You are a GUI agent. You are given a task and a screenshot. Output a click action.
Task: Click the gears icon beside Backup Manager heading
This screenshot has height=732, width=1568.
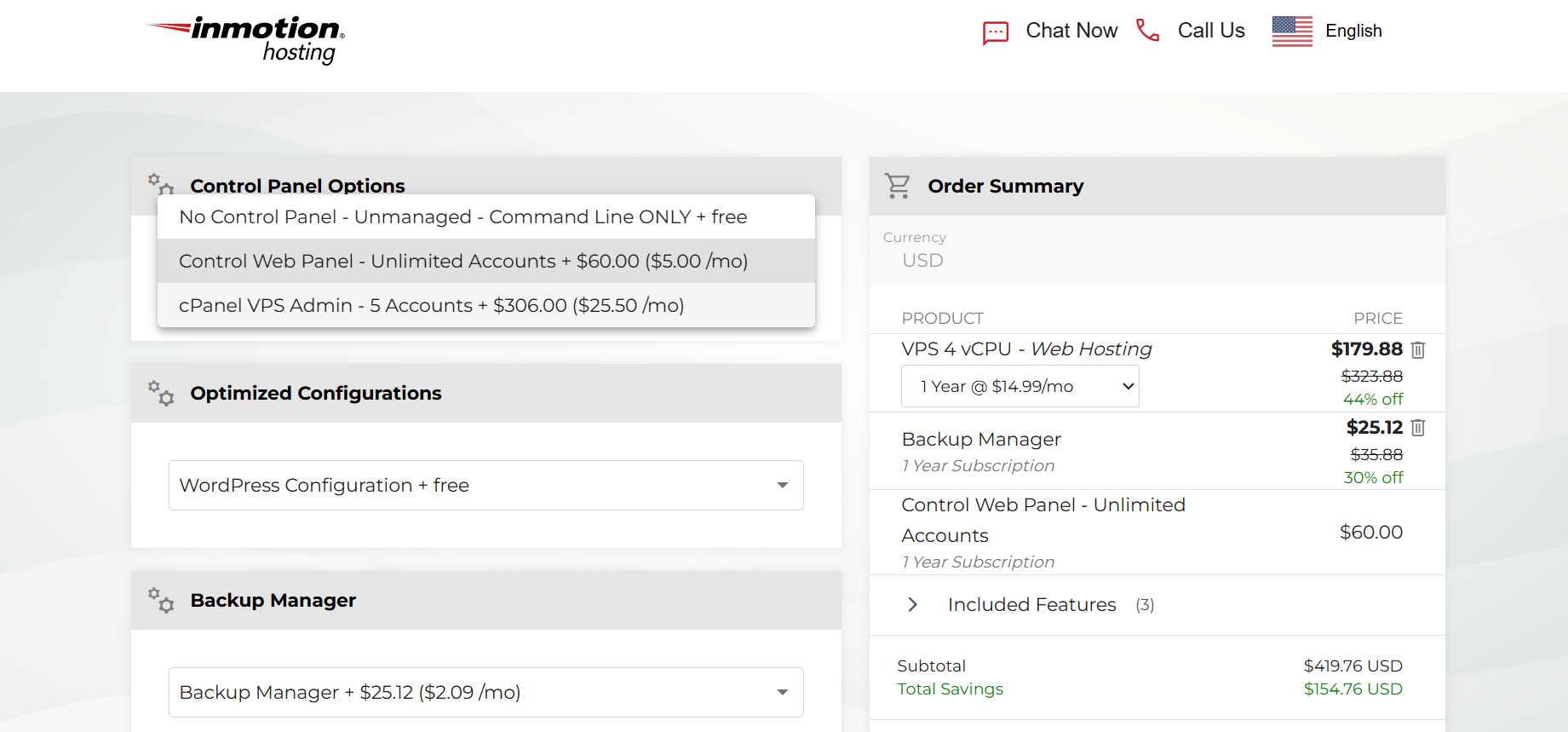[161, 600]
